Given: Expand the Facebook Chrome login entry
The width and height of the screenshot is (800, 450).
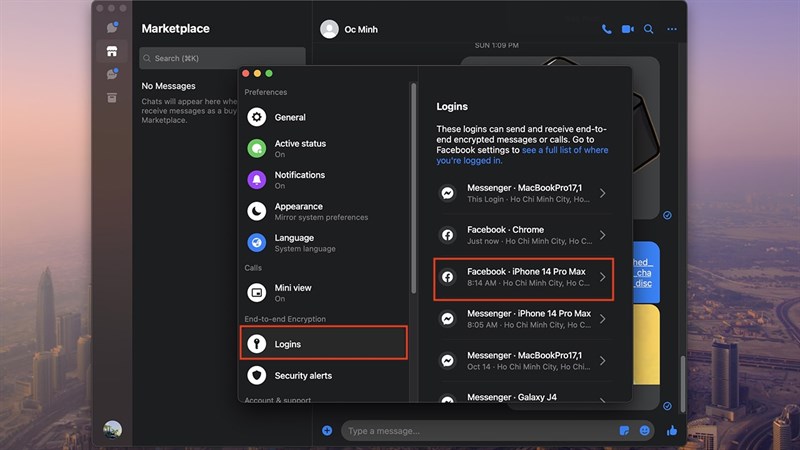Looking at the screenshot, I should (x=523, y=235).
